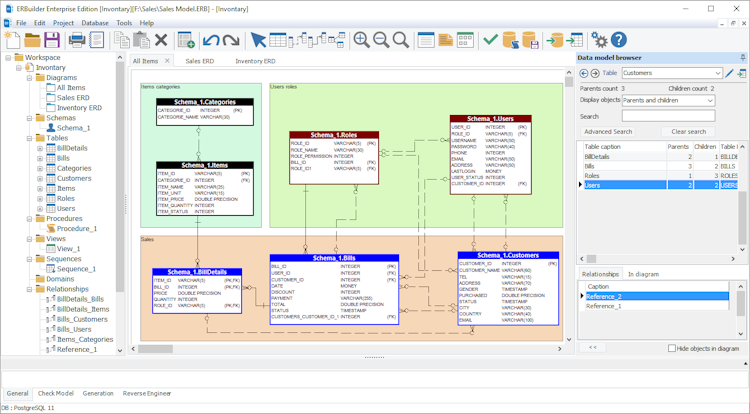Open the Database menu
This screenshot has height=414, width=750.
(95, 23)
